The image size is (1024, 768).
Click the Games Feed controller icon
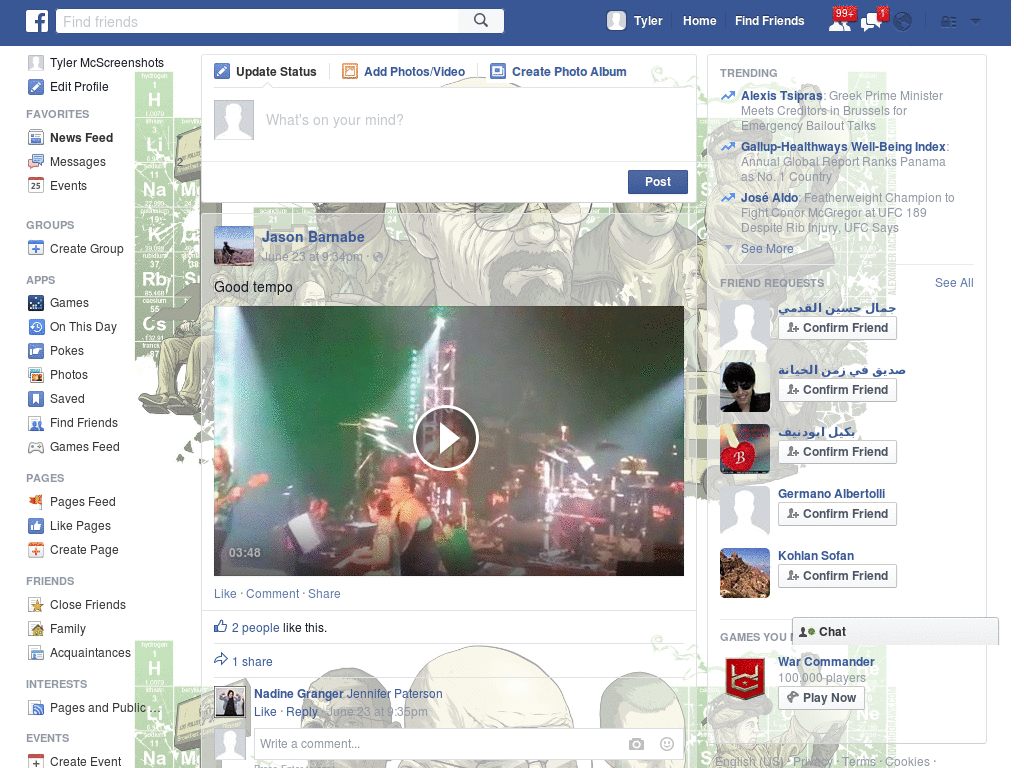36,447
